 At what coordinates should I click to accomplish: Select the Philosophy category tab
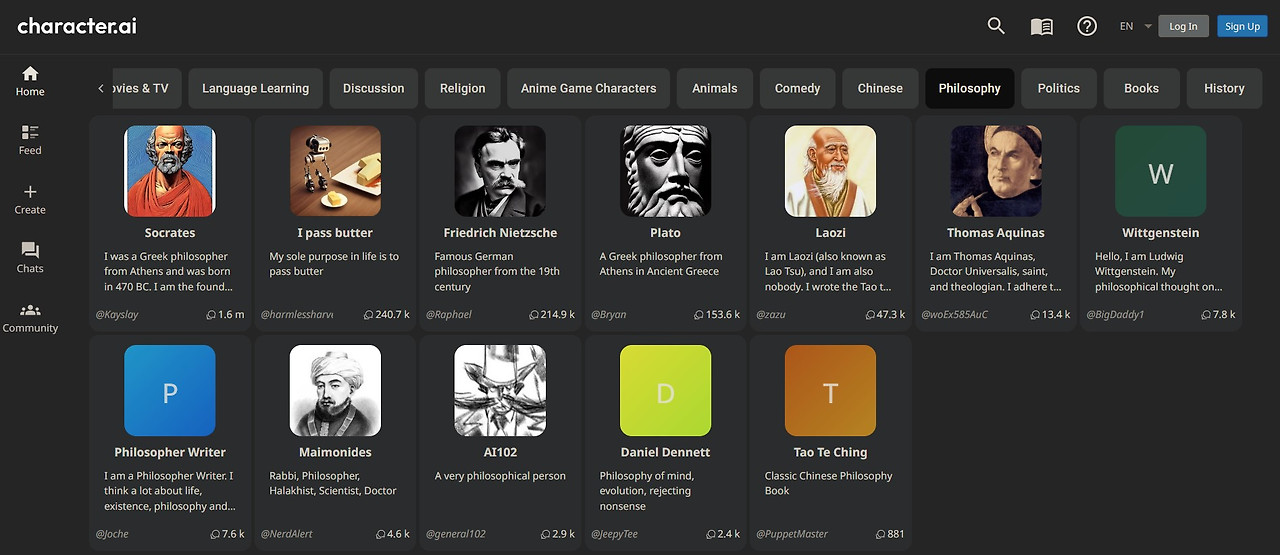tap(969, 88)
